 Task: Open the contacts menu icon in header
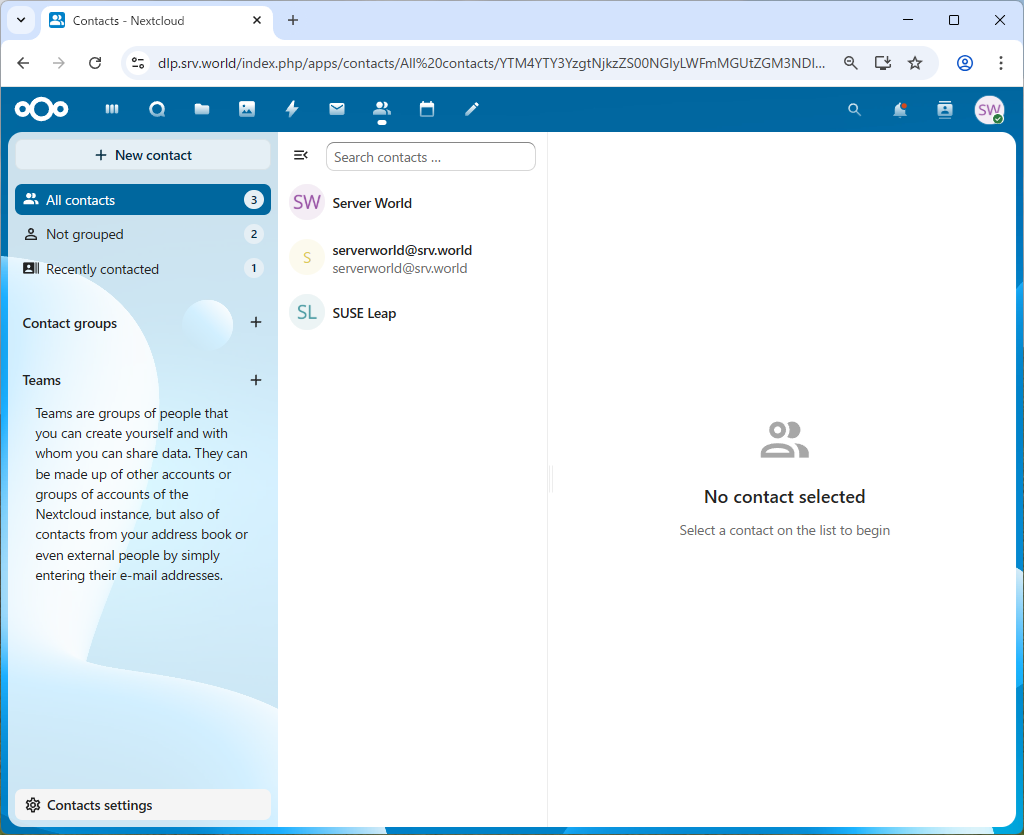[945, 110]
